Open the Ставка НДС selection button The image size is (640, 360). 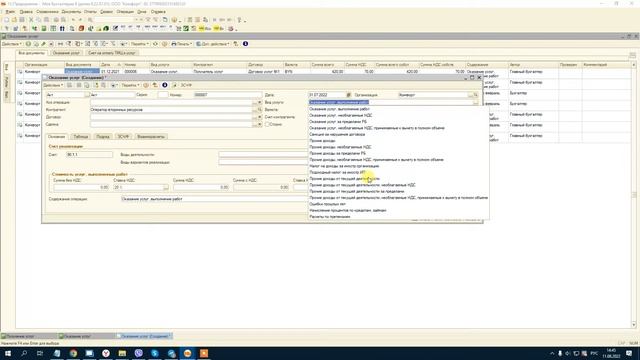tap(165, 187)
